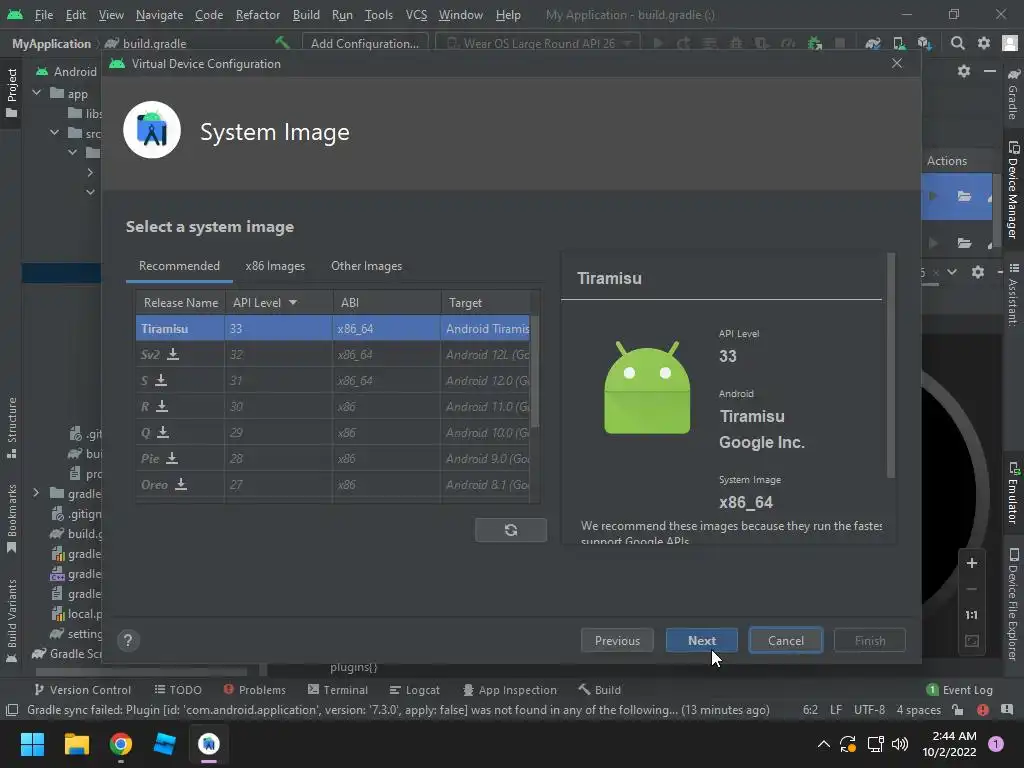Open Chrome from the taskbar

[121, 744]
